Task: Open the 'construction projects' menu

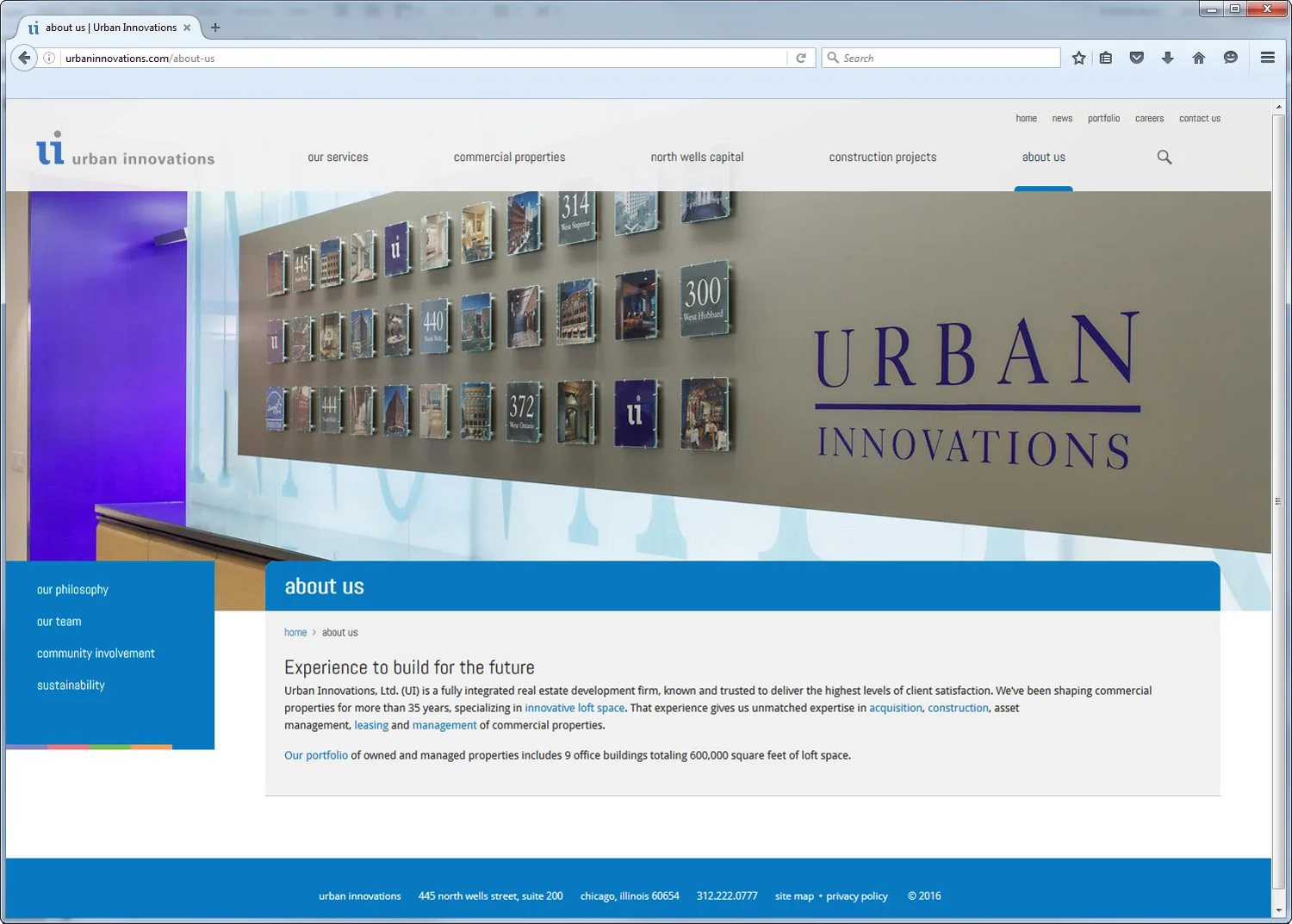Action: (x=883, y=158)
